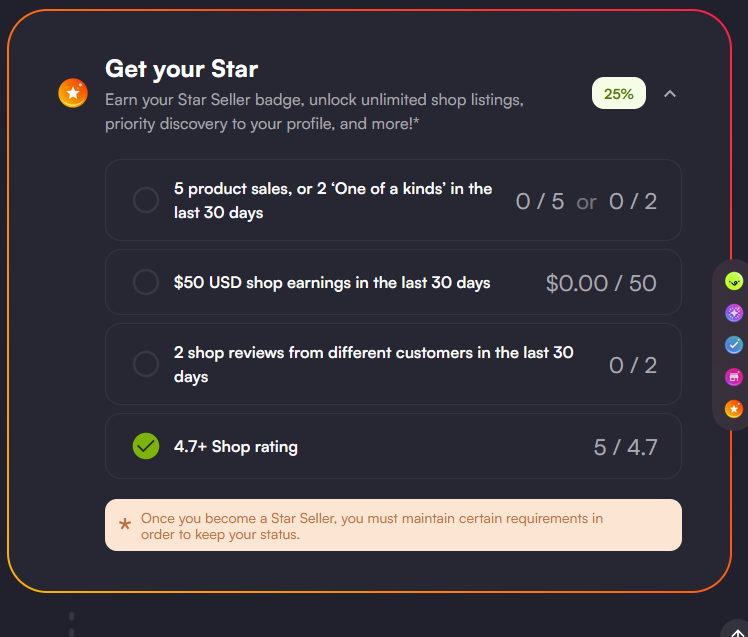This screenshot has width=748, height=637.
Task: Click the scroll-to-top arrow icon
Action: click(738, 631)
